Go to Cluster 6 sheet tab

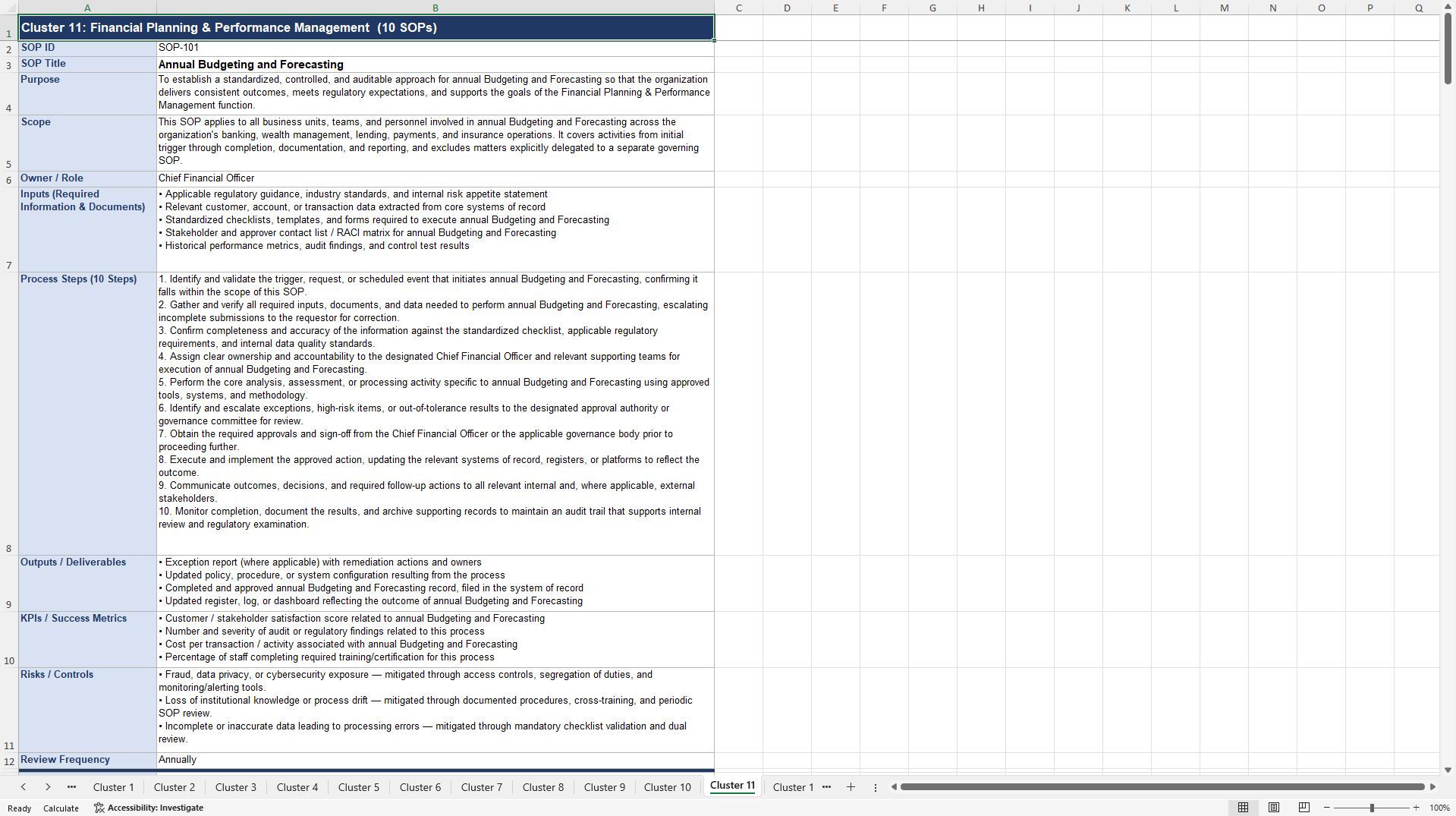pyautogui.click(x=420, y=787)
